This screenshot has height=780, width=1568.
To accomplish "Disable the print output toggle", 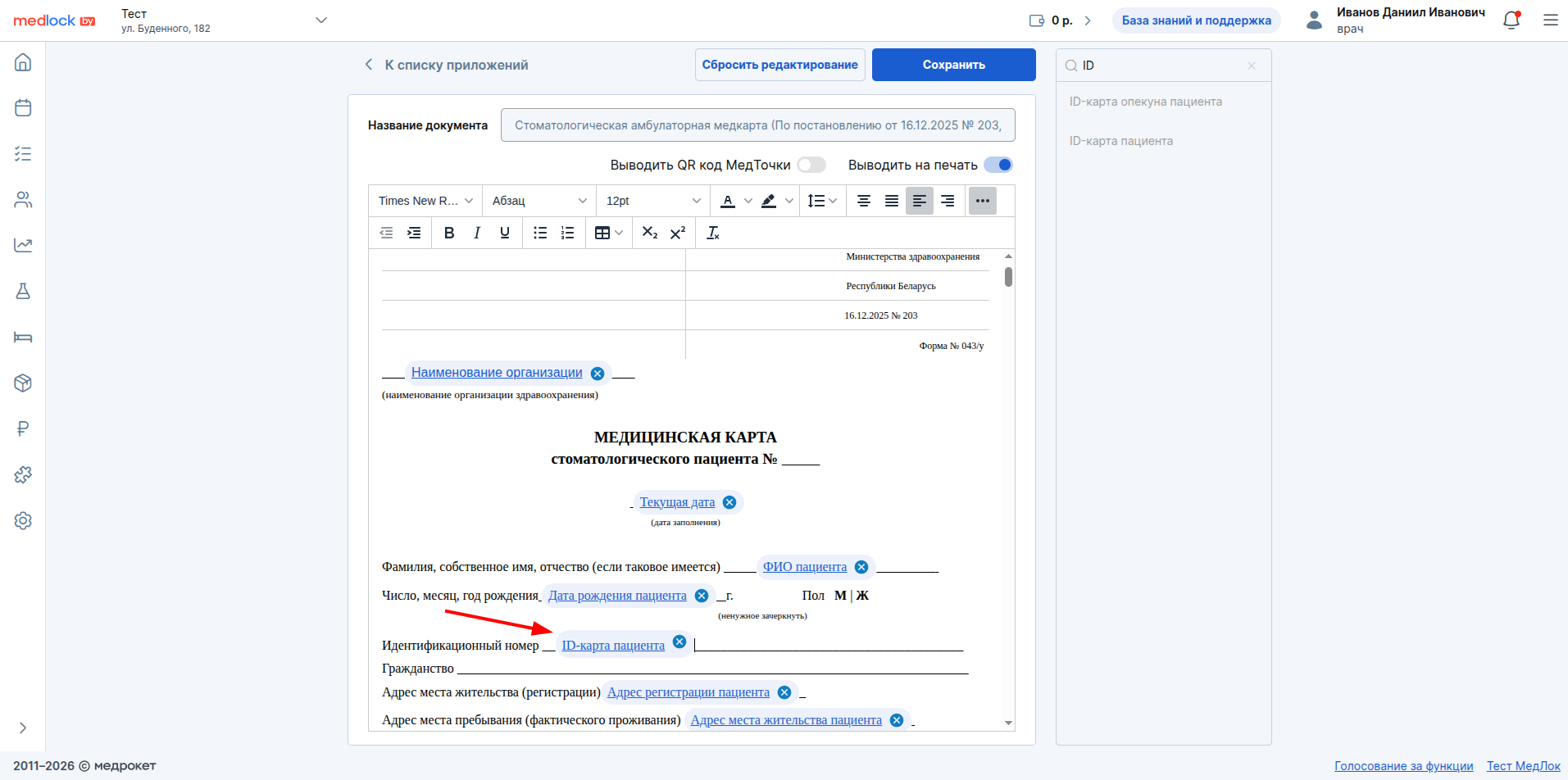I will pos(998,166).
